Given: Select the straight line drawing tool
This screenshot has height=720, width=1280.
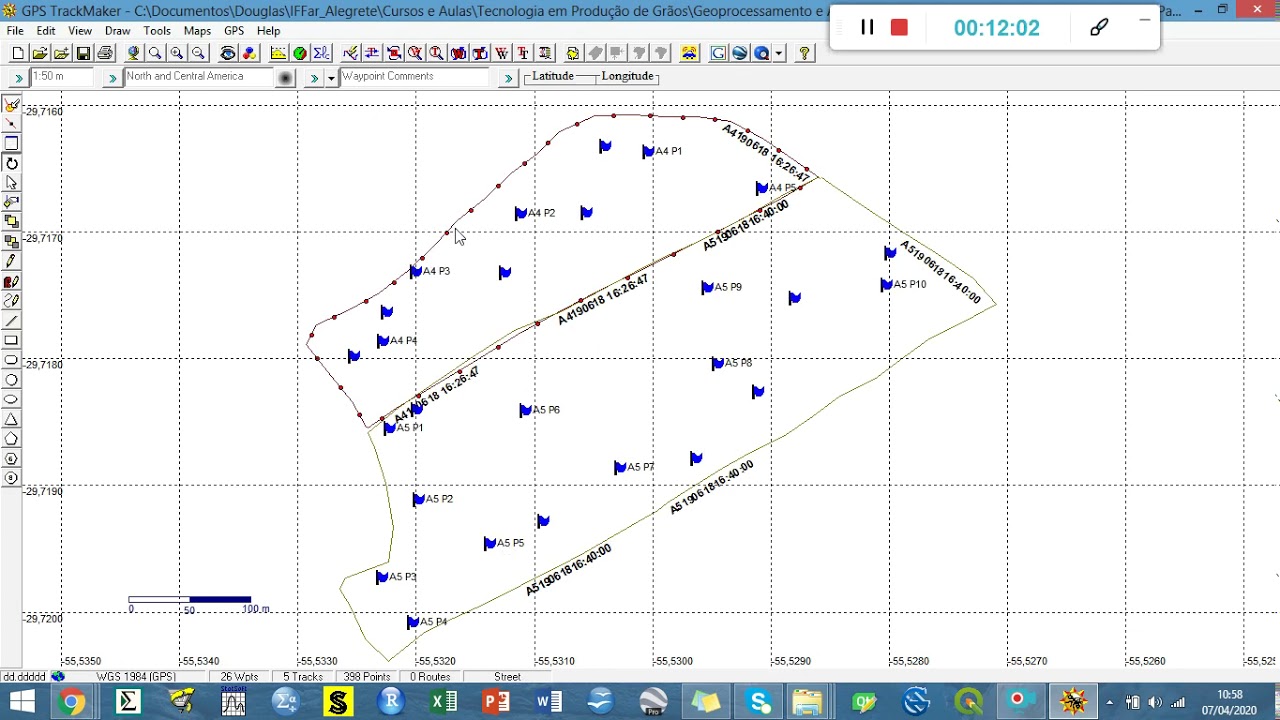Looking at the screenshot, I should [12, 321].
